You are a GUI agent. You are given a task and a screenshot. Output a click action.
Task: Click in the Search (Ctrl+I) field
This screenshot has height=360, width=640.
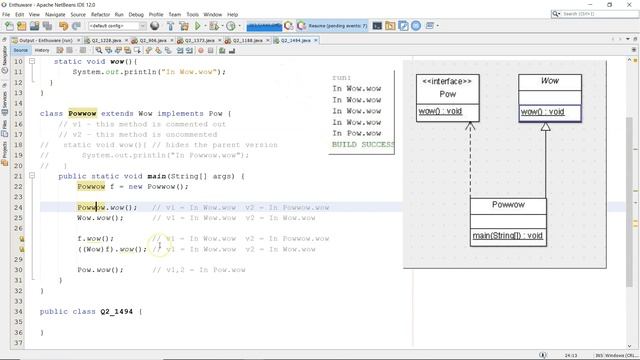(599, 14)
